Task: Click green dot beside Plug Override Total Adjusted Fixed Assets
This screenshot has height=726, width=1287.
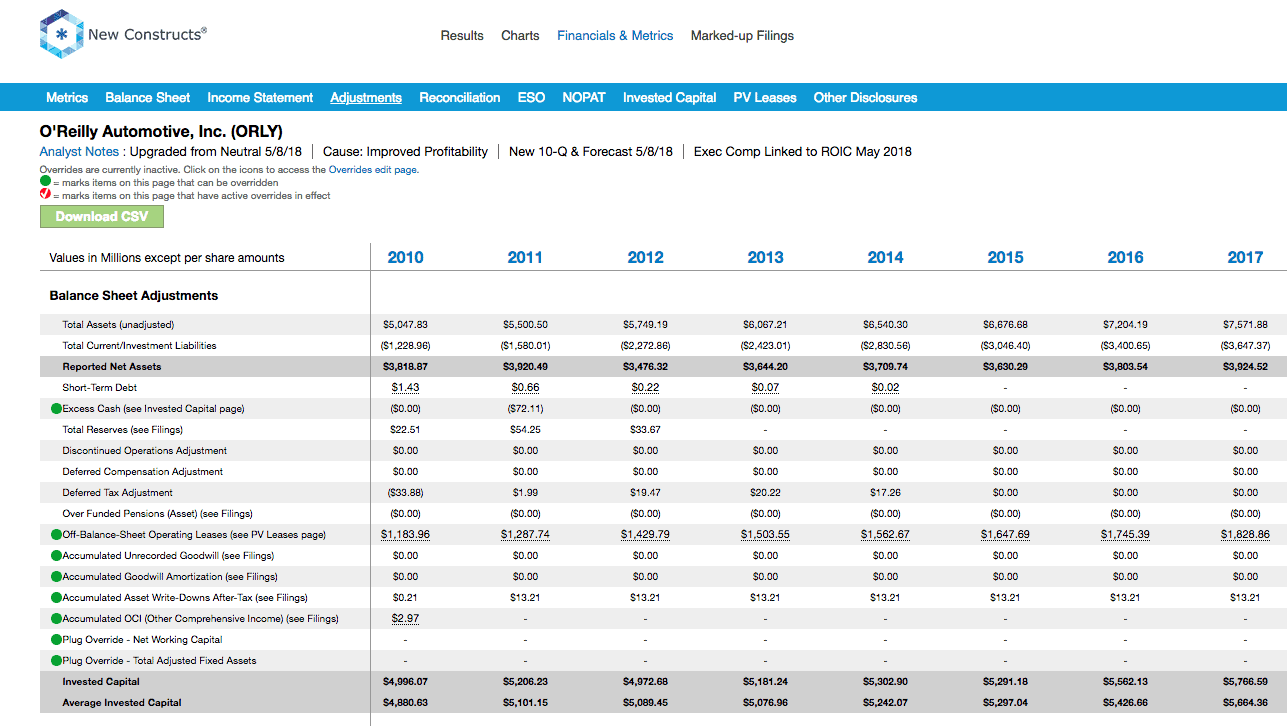Action: (56, 660)
